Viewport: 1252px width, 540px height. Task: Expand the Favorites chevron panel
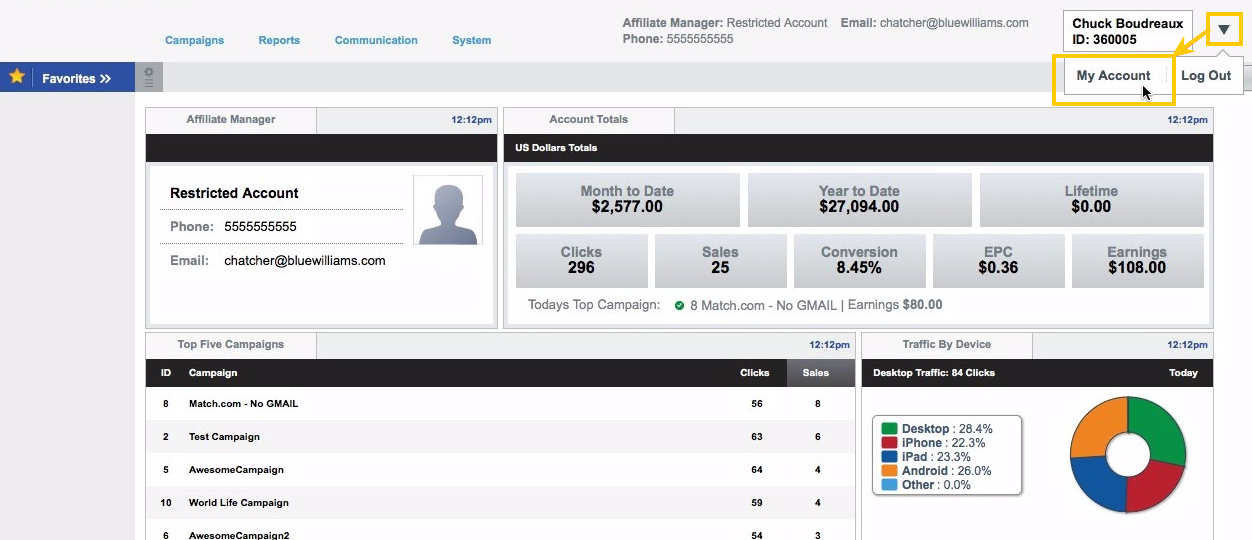tap(105, 78)
